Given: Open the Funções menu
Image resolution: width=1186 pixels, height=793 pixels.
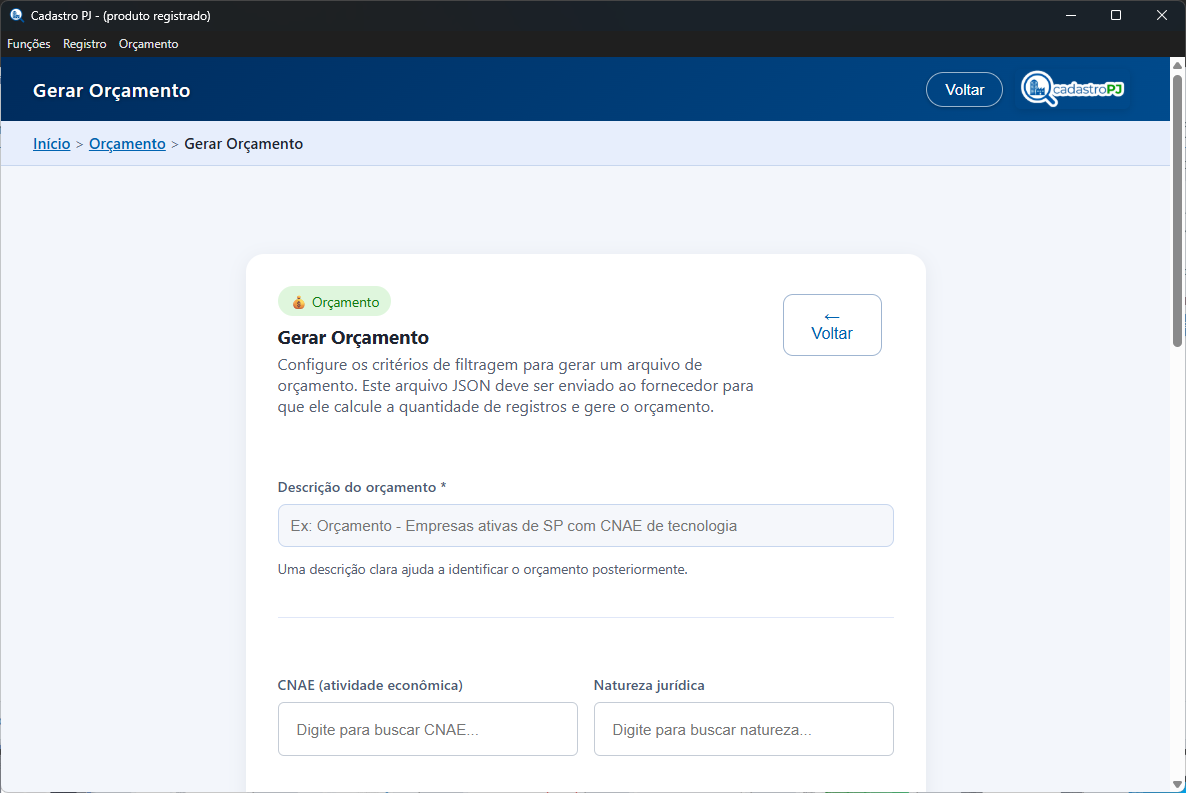Looking at the screenshot, I should tap(29, 44).
